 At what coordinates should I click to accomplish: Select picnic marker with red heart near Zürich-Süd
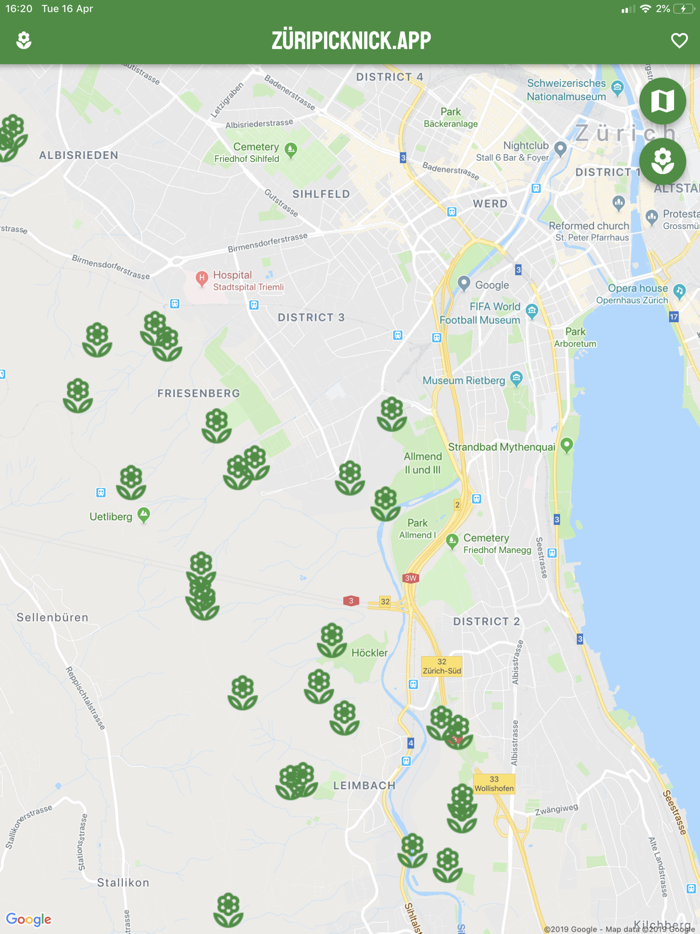point(458,733)
